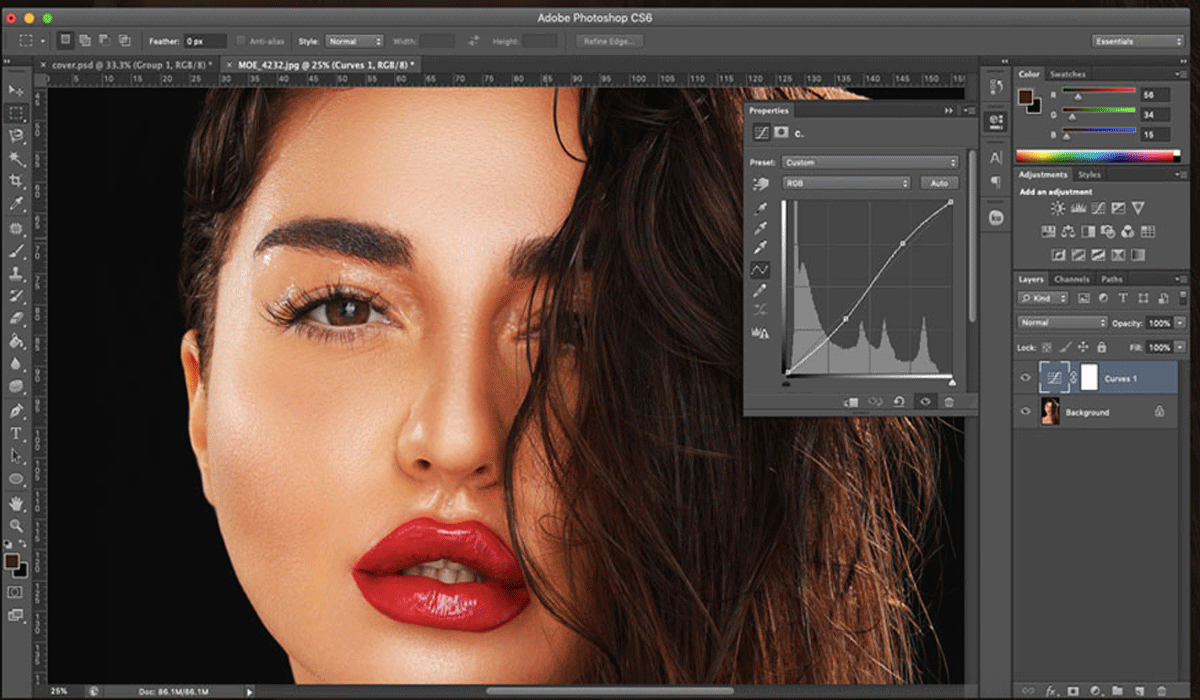Open the Hue/Saturation adjustment icon
This screenshot has height=700, width=1200.
point(1048,232)
